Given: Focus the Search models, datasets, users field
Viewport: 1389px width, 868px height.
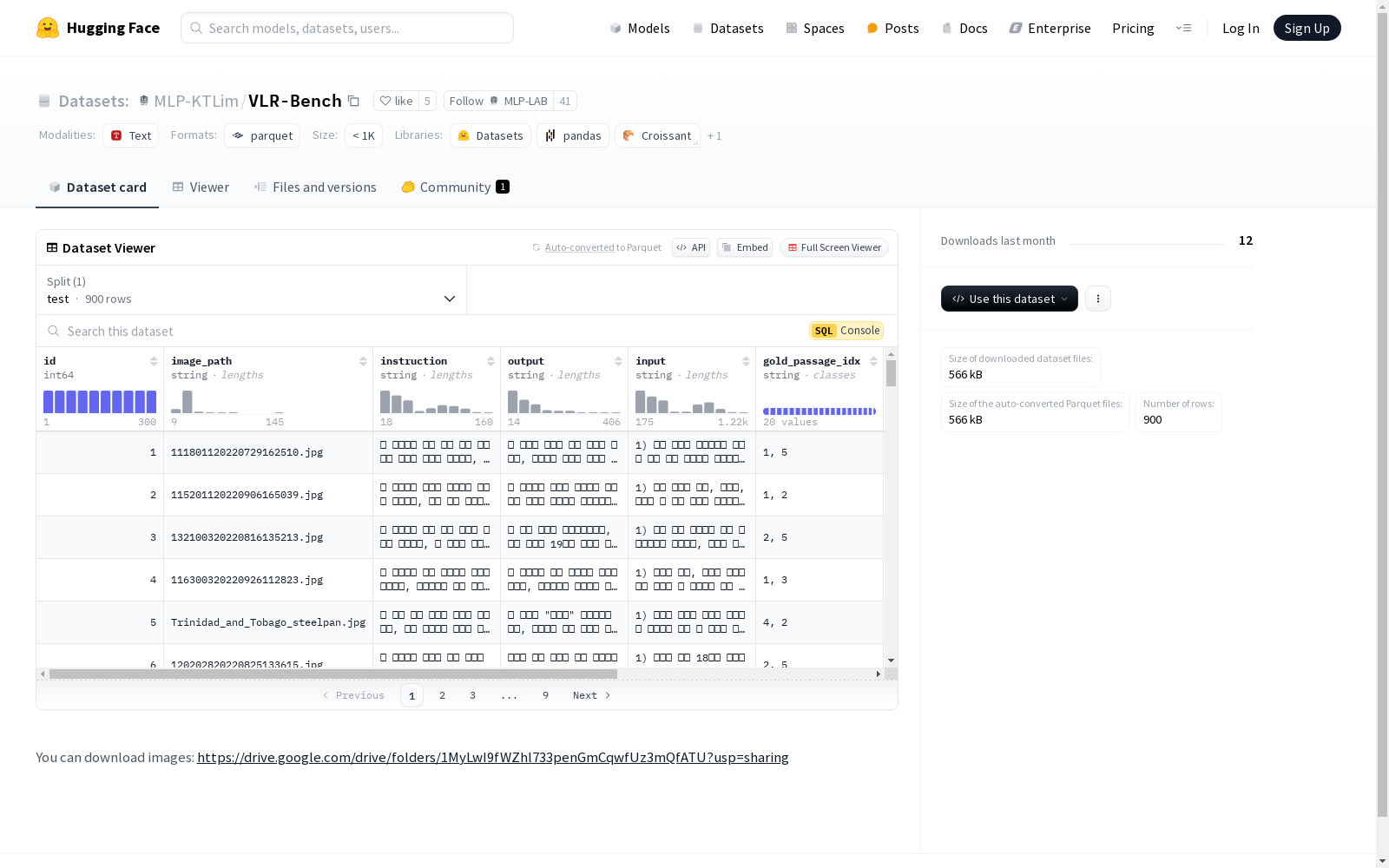Looking at the screenshot, I should 347,28.
